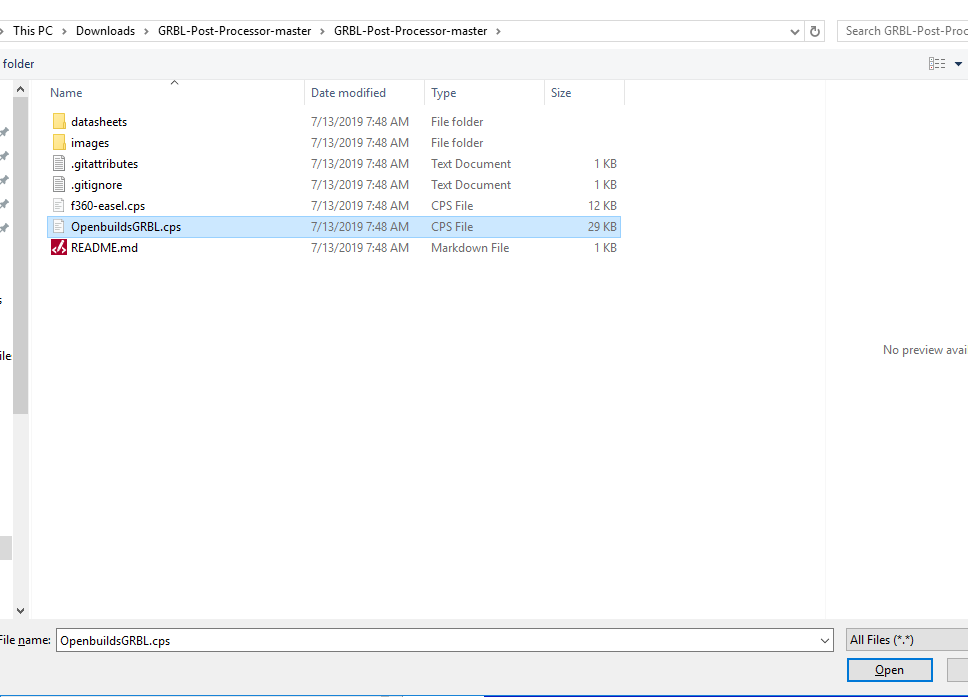This screenshot has width=968, height=697.
Task: Select the images folder icon
Action: coord(59,143)
